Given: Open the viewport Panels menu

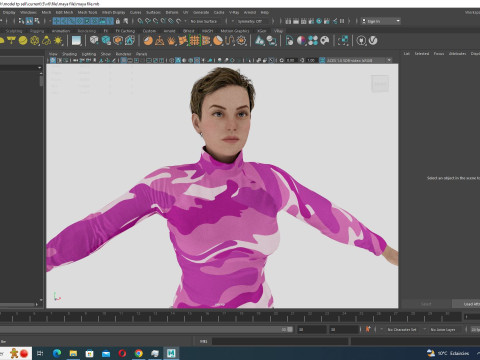Looking at the screenshot, I should pos(141,54).
